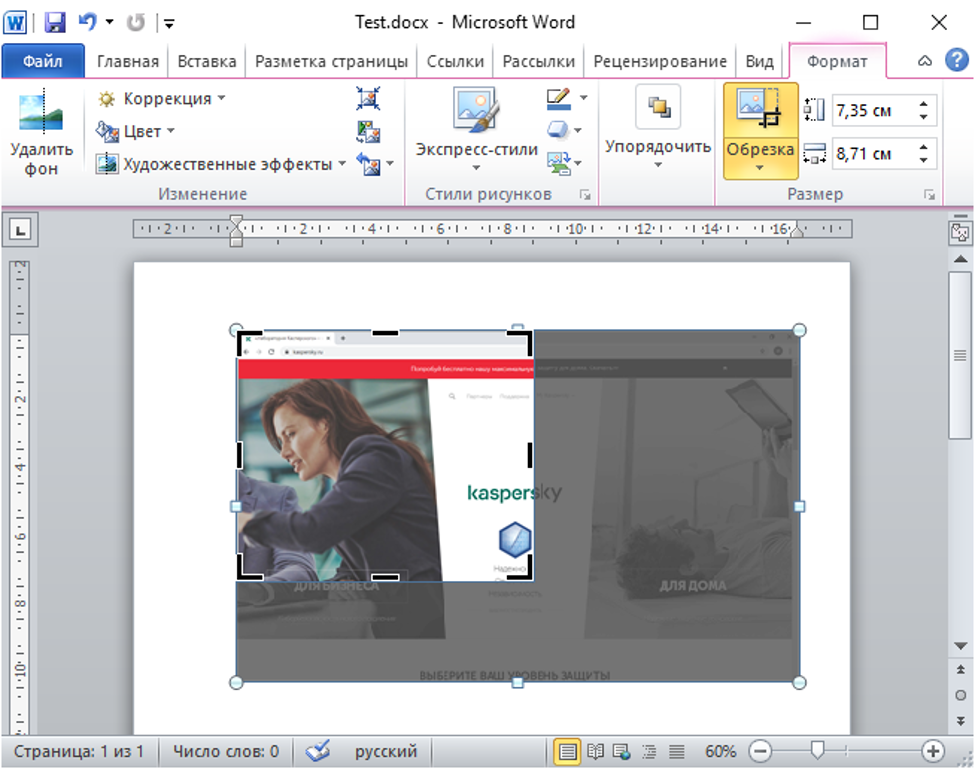Increase picture height with the up spinner
Image resolution: width=975 pixels, height=769 pixels.
923,103
